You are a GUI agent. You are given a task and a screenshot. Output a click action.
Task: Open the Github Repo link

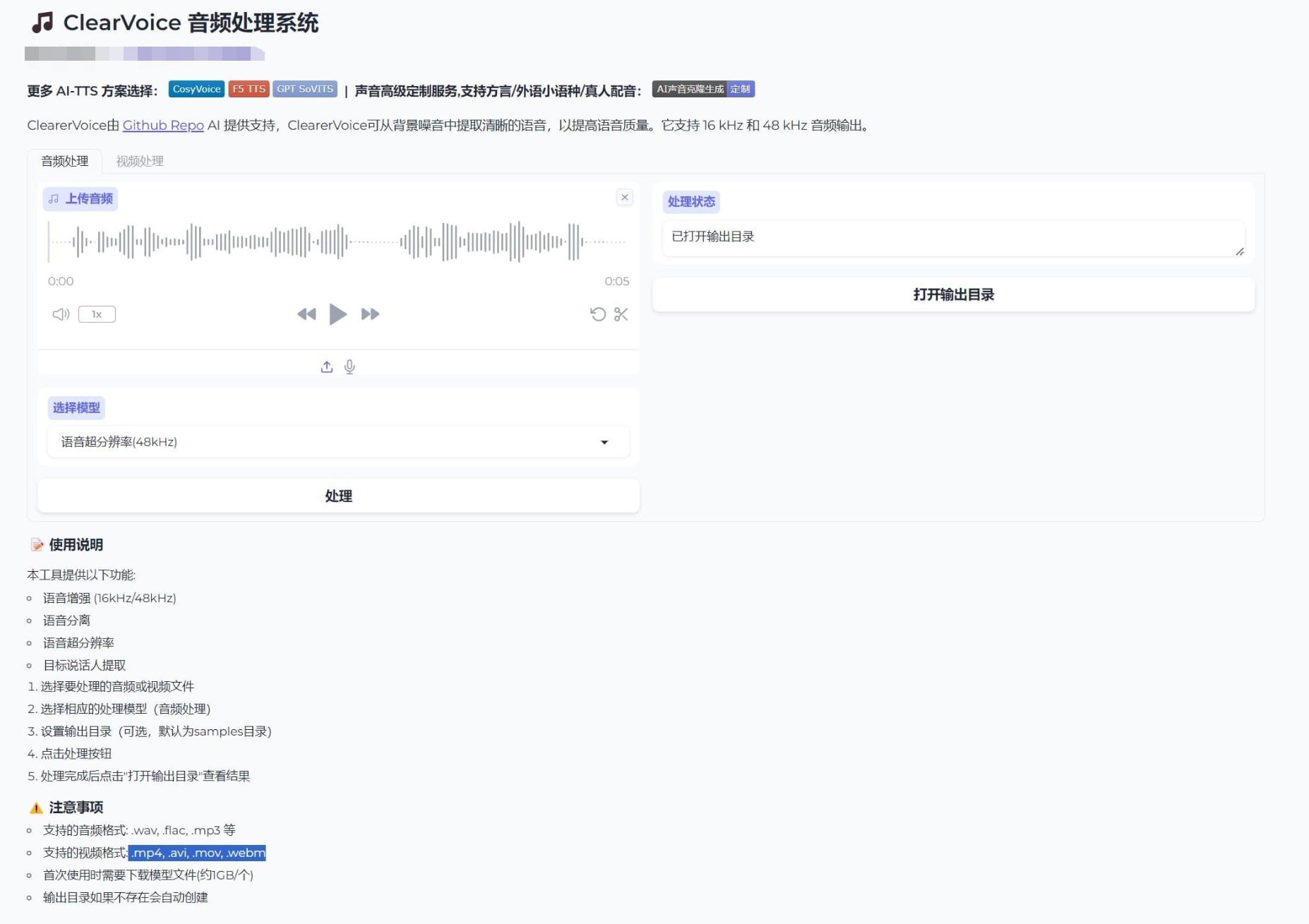tap(162, 125)
